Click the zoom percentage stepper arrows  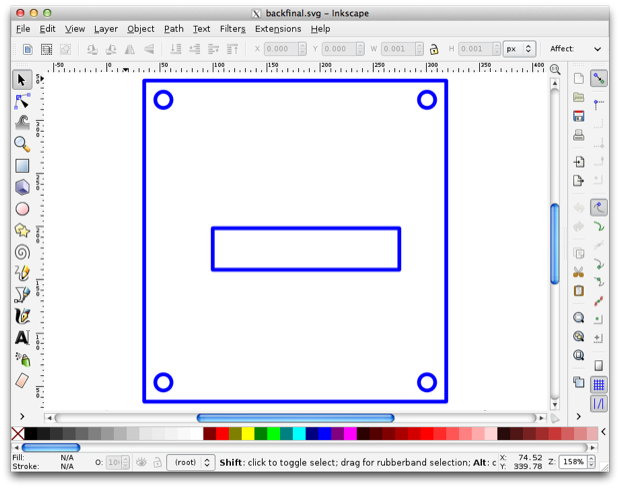[x=592, y=462]
